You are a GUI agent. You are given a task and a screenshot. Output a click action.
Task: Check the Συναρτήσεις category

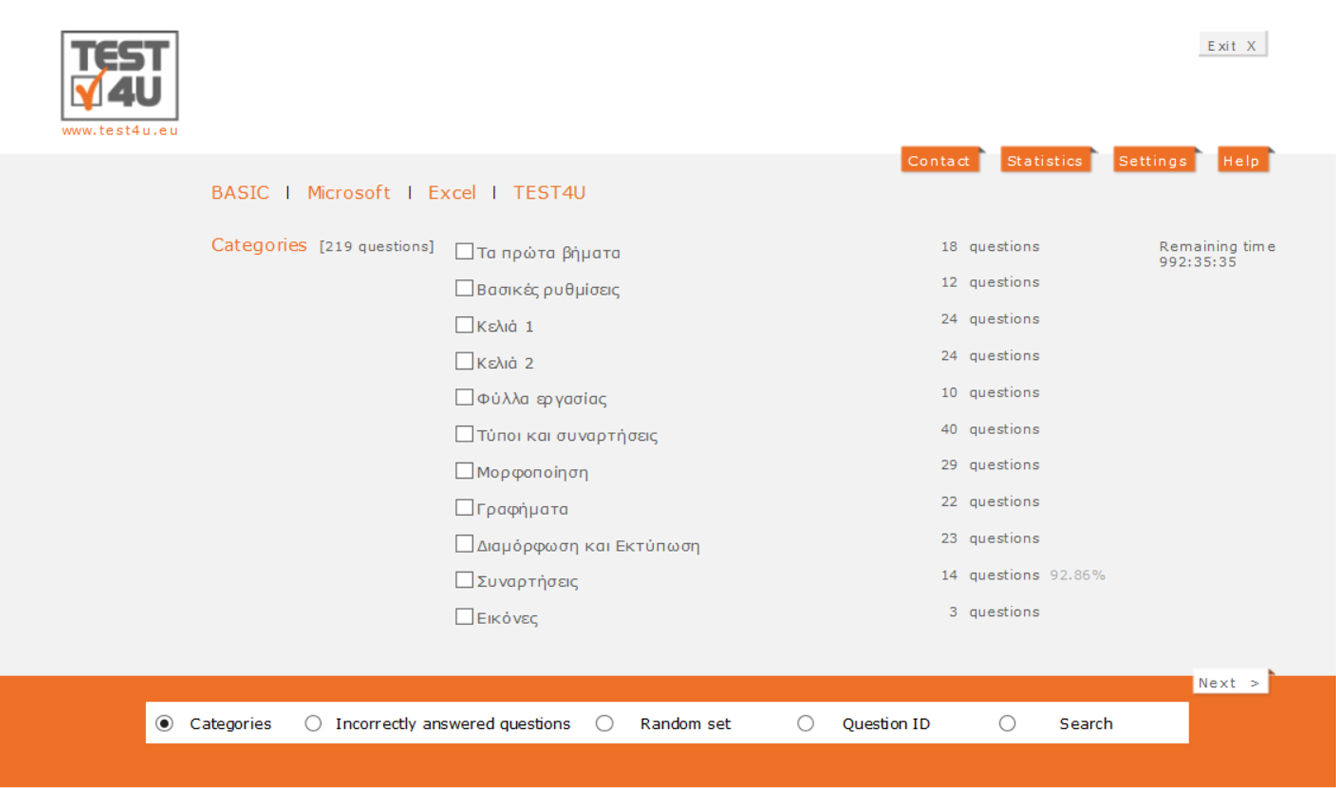(x=464, y=580)
